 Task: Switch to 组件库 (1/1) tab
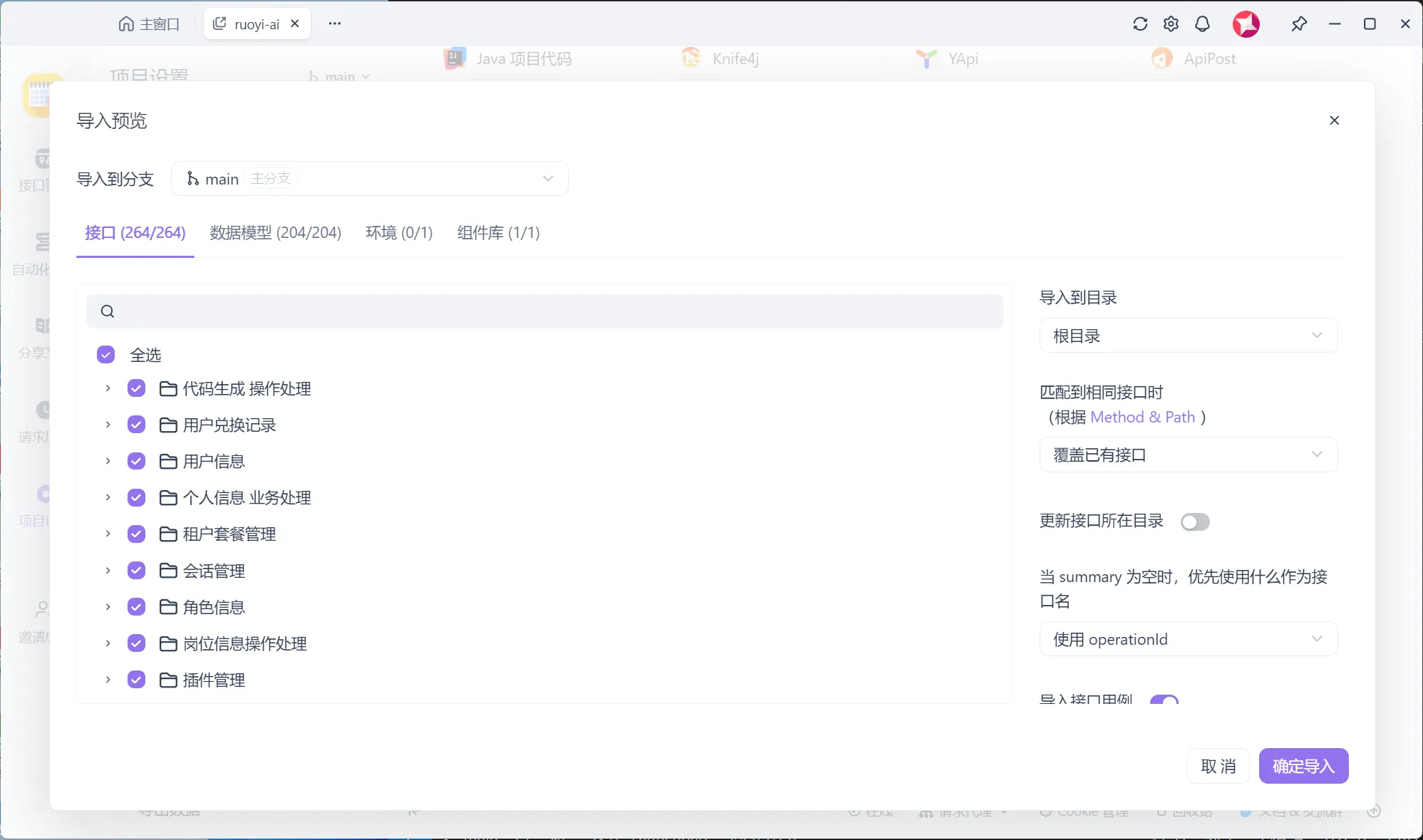pyautogui.click(x=498, y=233)
